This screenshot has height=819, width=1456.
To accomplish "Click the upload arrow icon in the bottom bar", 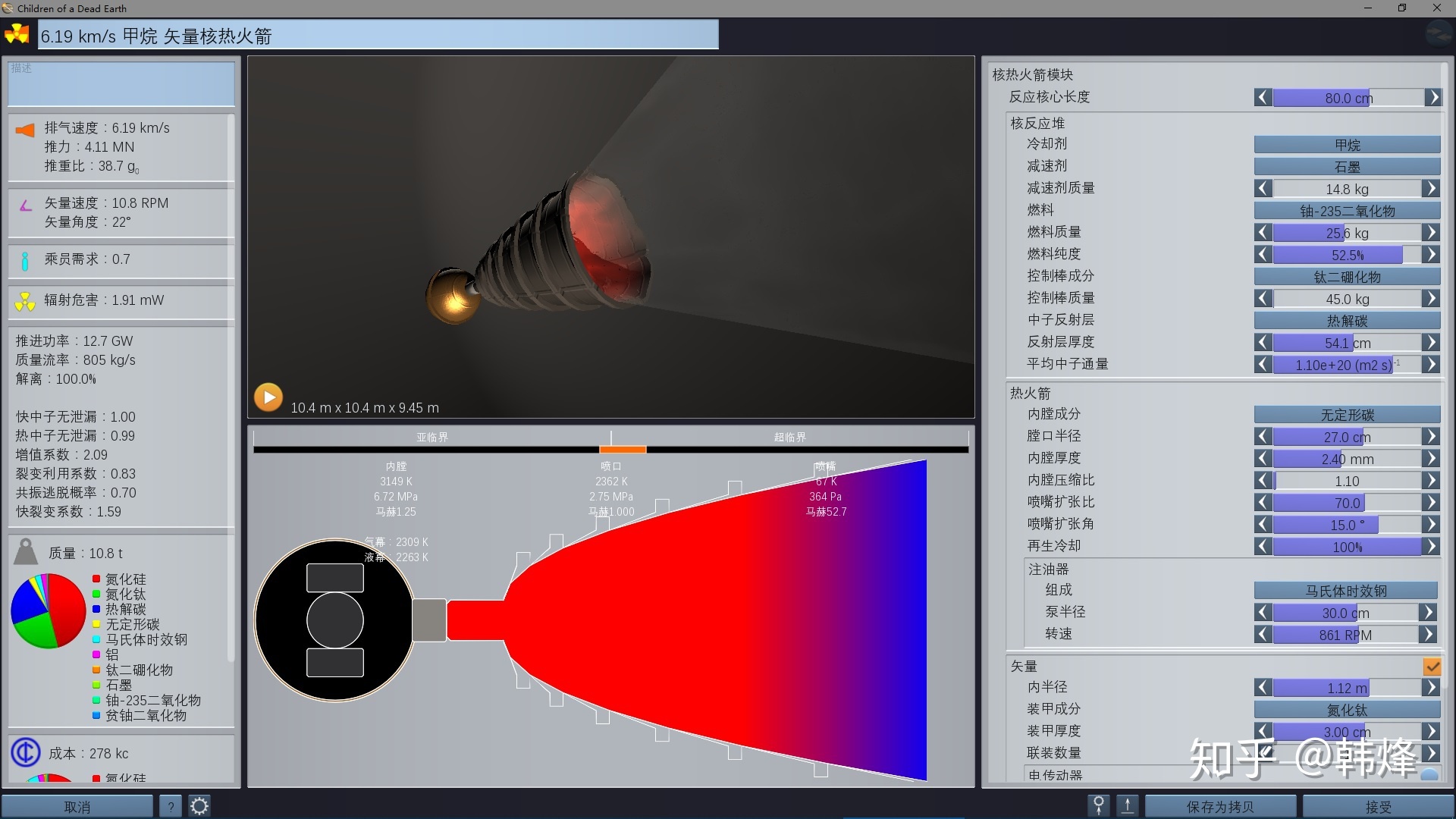I will 1128,806.
